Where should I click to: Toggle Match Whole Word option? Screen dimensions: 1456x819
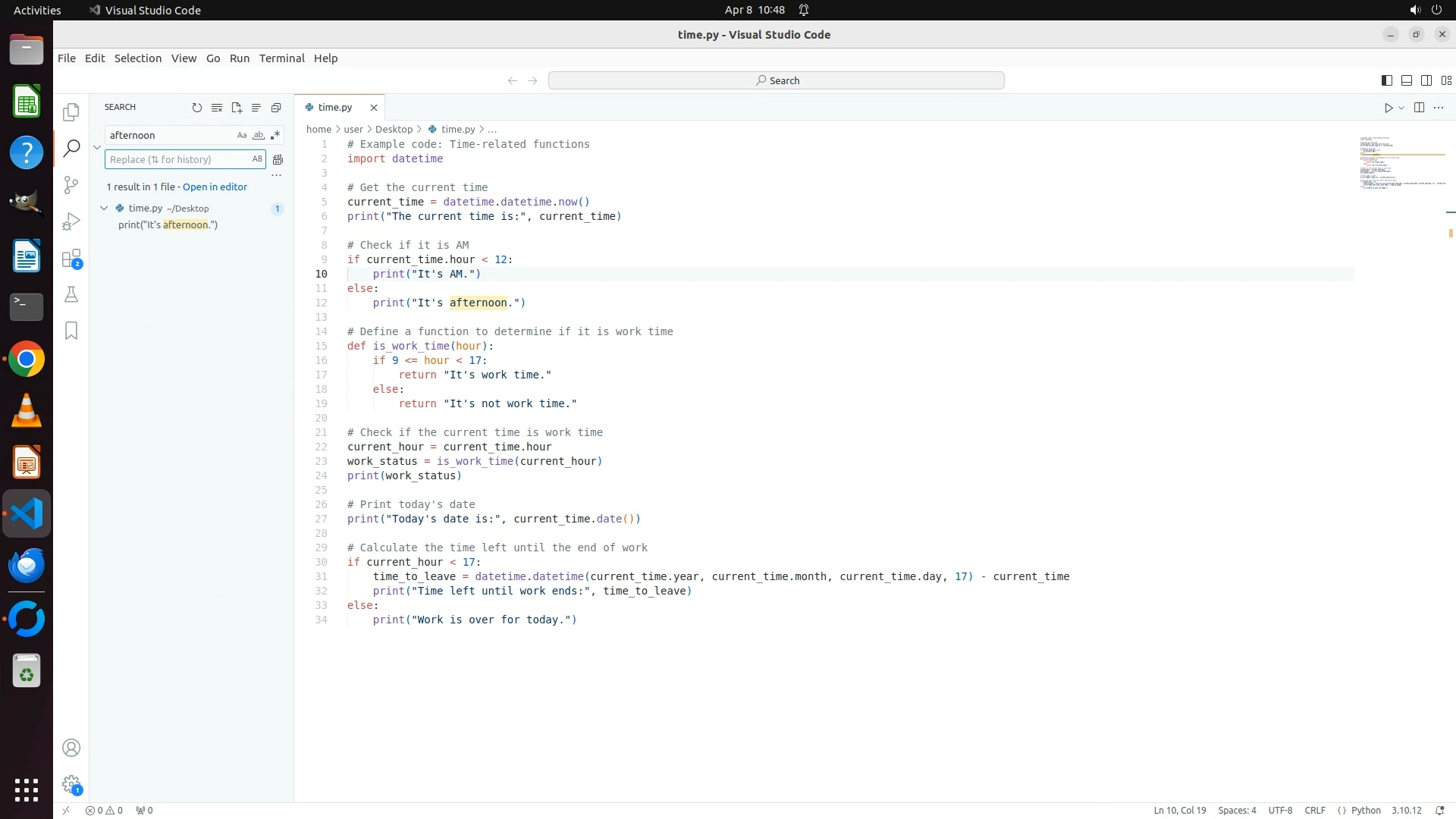(x=258, y=135)
